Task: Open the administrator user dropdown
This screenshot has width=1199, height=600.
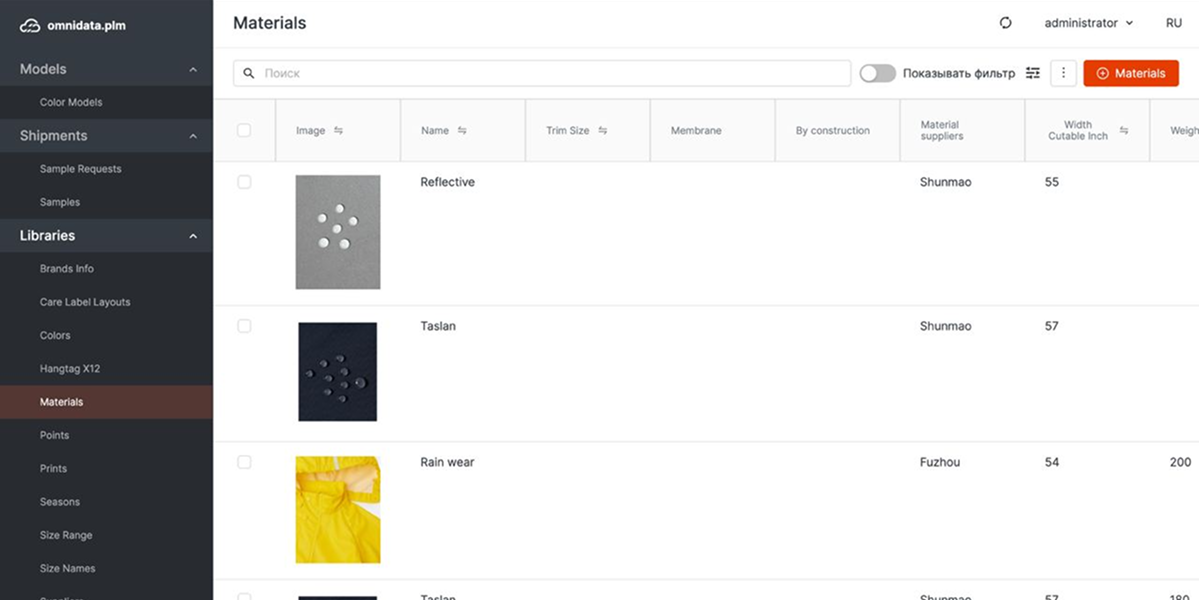Action: click(1088, 23)
